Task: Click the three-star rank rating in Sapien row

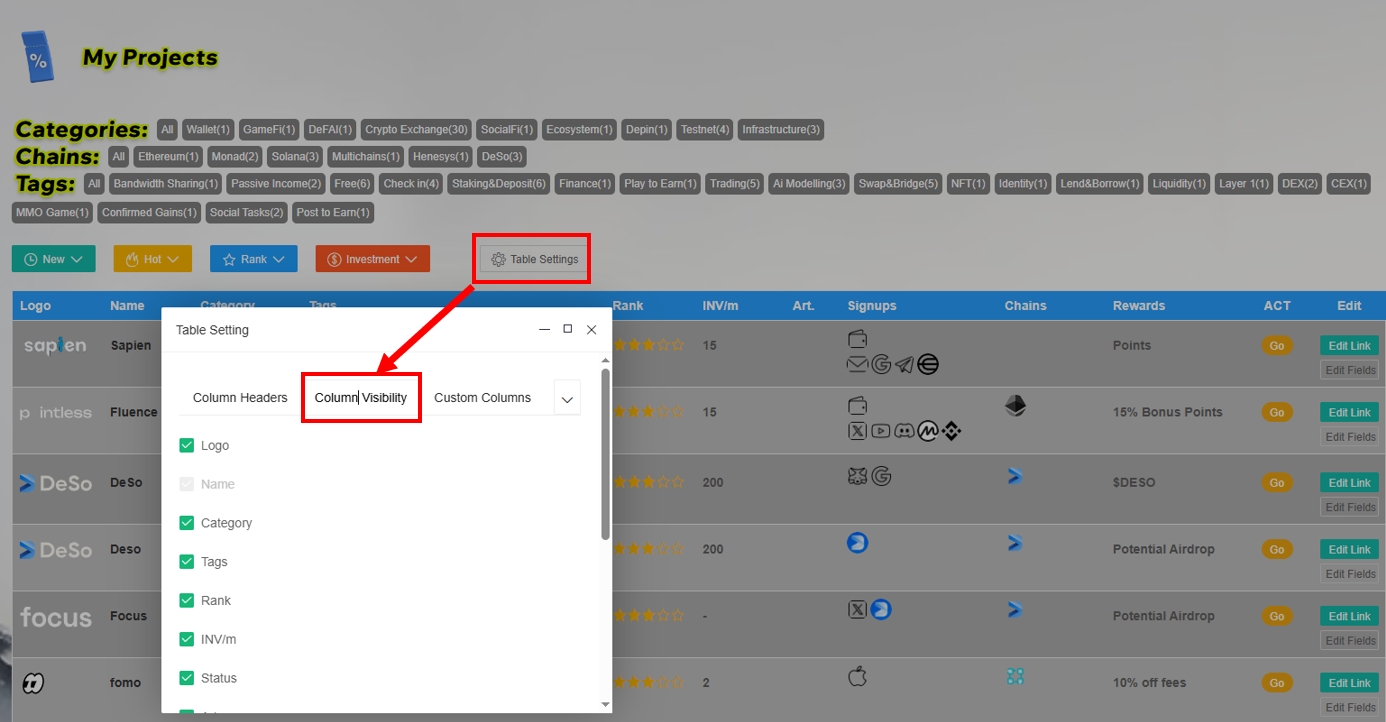Action: (x=648, y=345)
